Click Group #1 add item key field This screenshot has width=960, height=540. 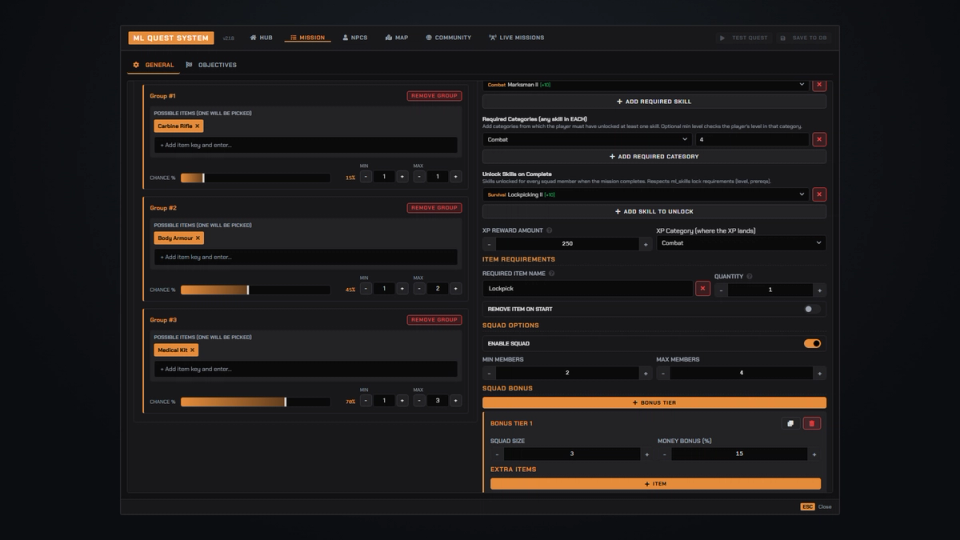pyautogui.click(x=306, y=145)
